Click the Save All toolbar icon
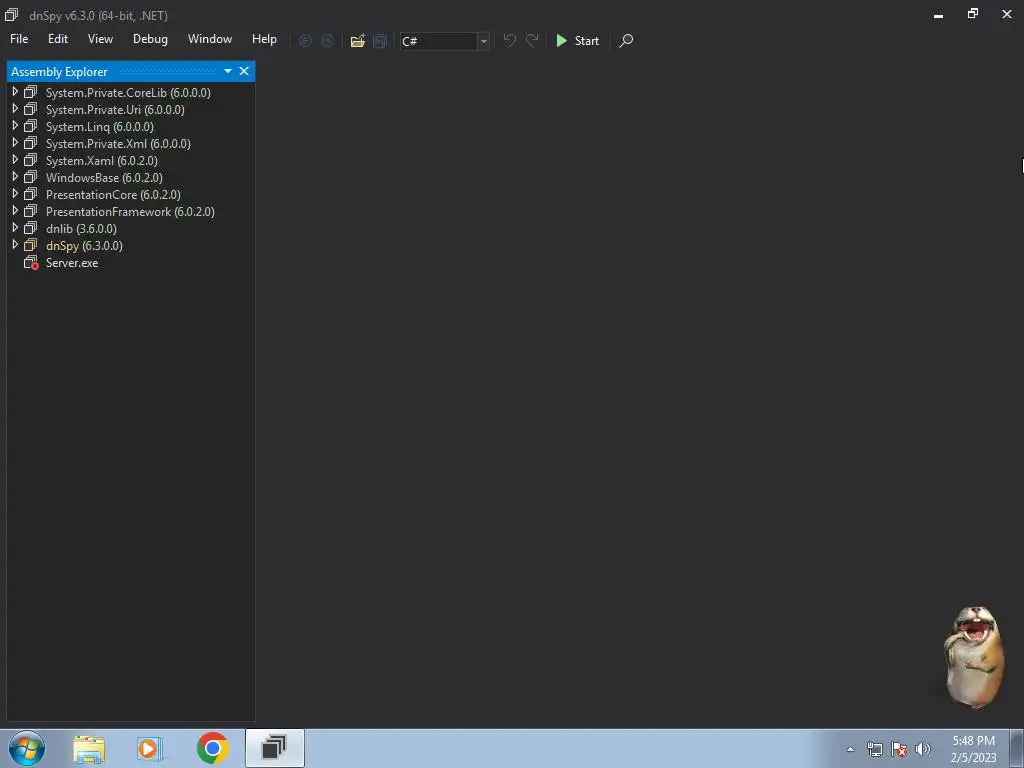Screen dimensions: 1024x768 pos(380,40)
